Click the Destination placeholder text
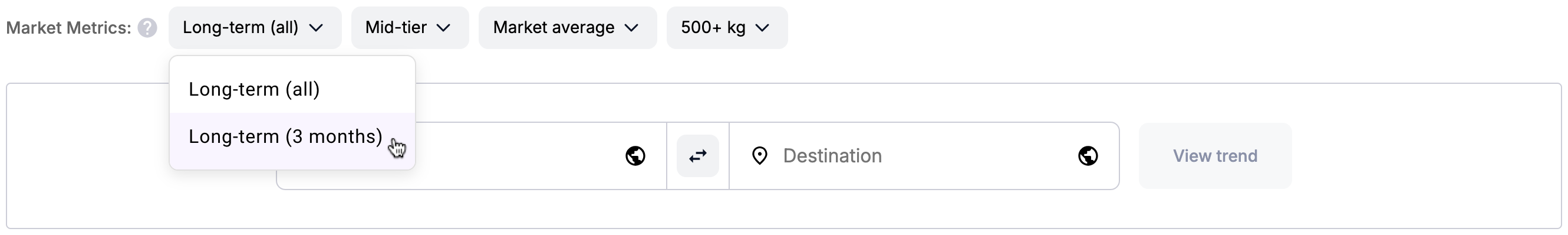Screen dimensions: 1568x235 832,156
